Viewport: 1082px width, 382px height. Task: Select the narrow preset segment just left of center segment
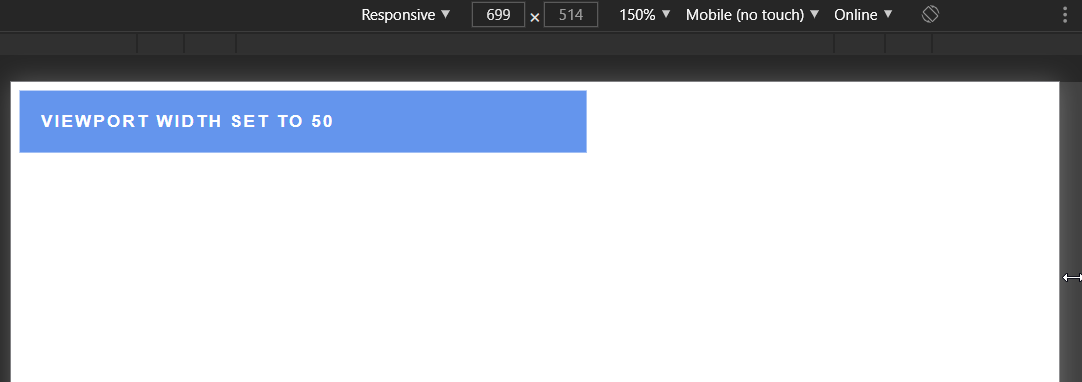[x=210, y=43]
